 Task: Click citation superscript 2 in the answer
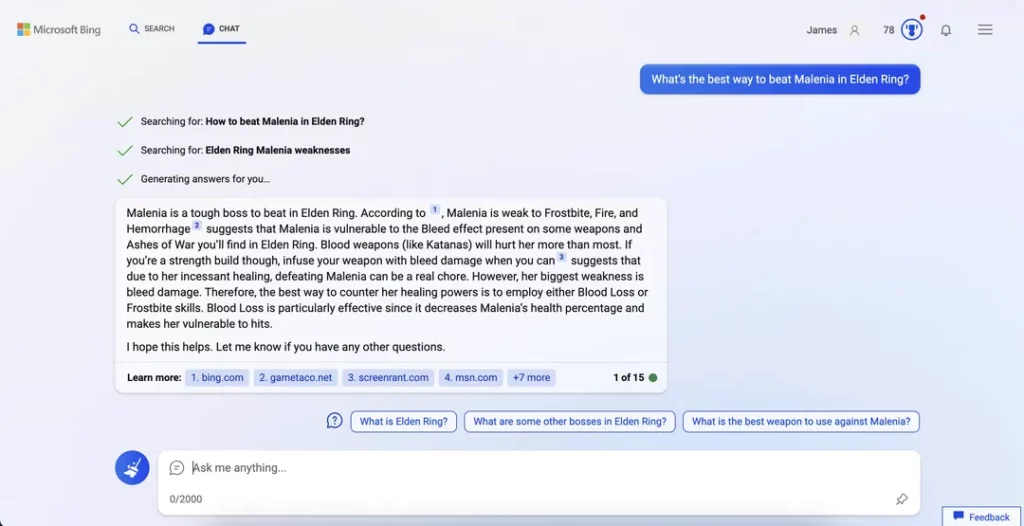coord(197,226)
